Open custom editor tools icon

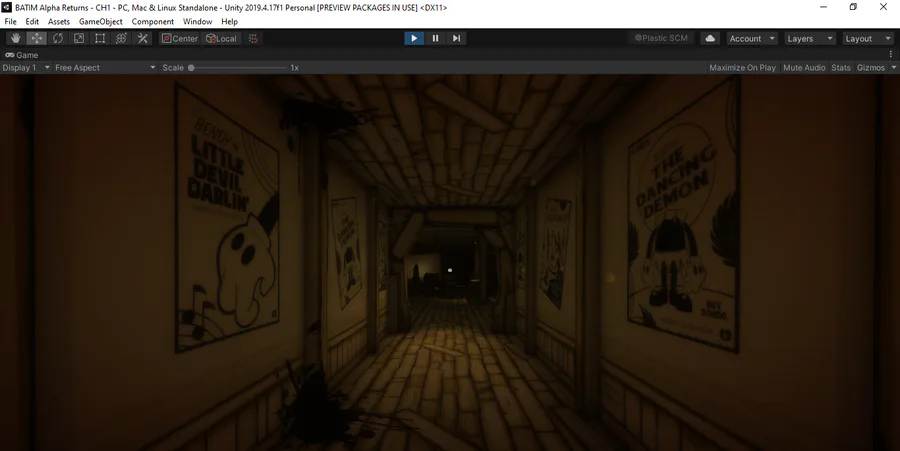[142, 38]
